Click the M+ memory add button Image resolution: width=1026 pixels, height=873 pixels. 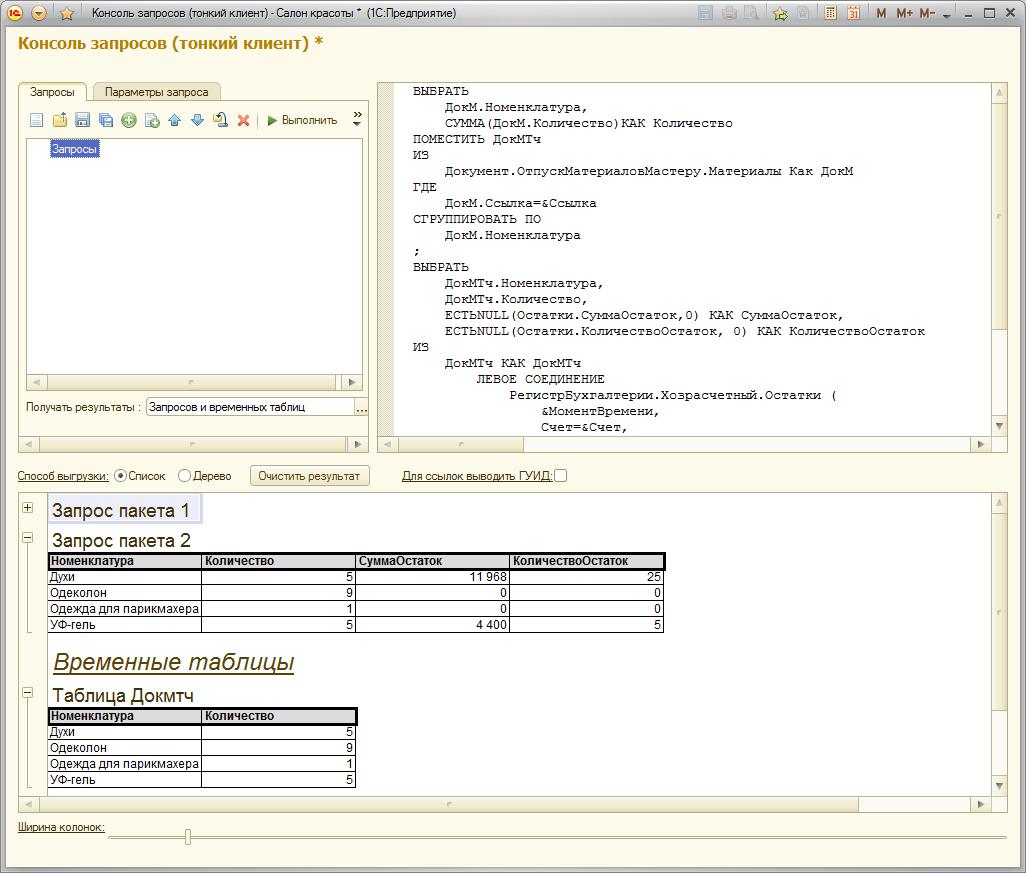click(x=904, y=13)
